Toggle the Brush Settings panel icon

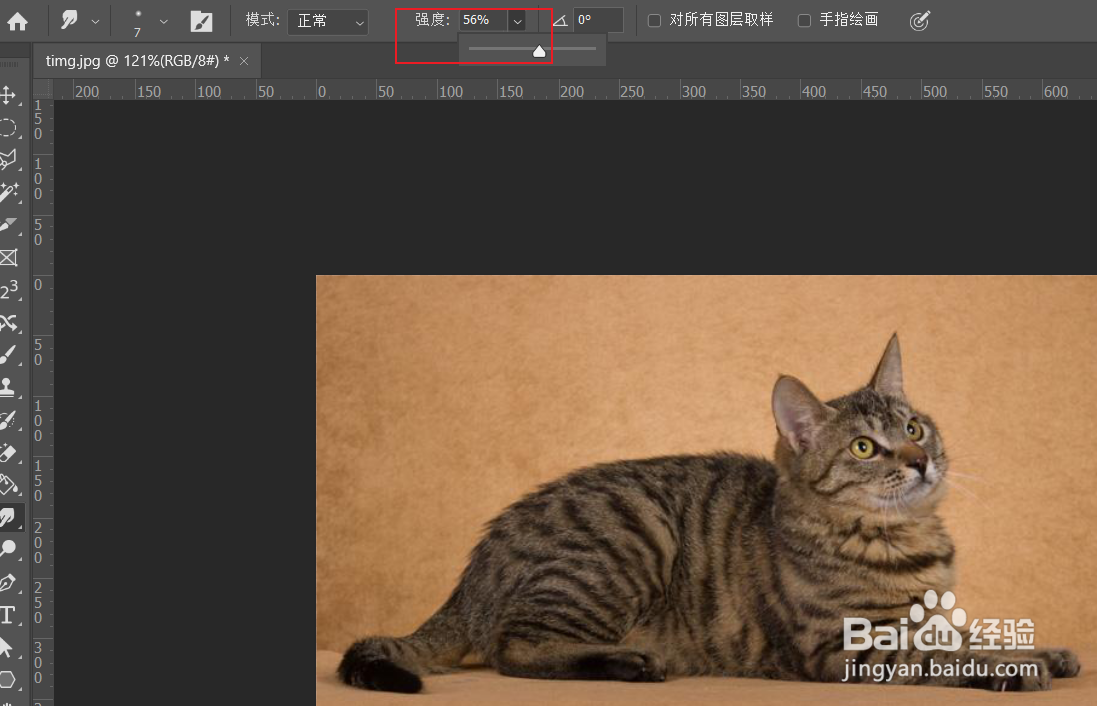coord(201,19)
